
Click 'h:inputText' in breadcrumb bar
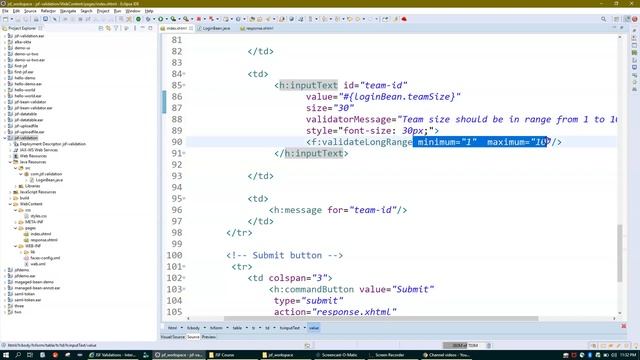pyautogui.click(x=289, y=328)
